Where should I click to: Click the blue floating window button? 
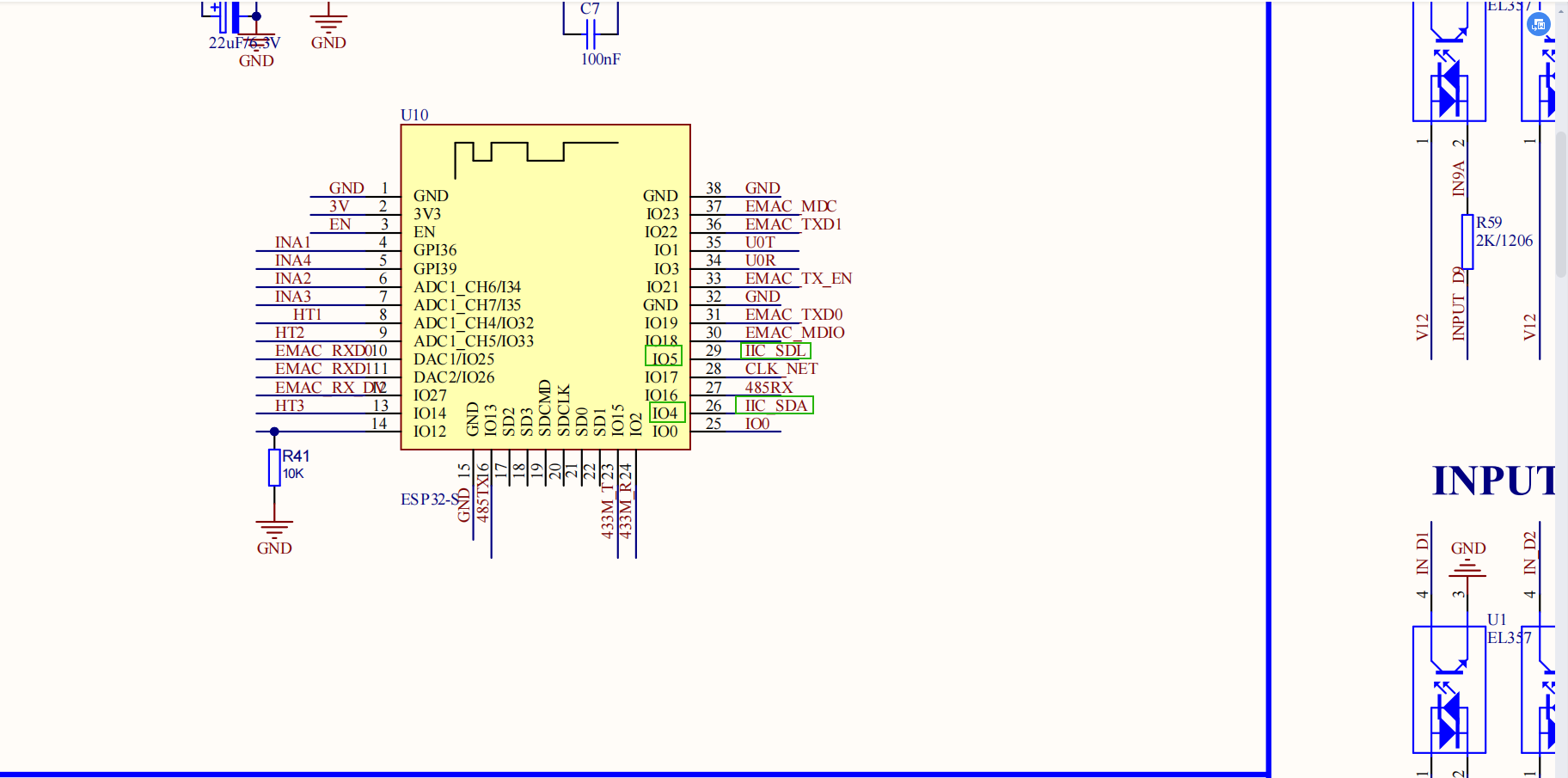[x=1538, y=25]
